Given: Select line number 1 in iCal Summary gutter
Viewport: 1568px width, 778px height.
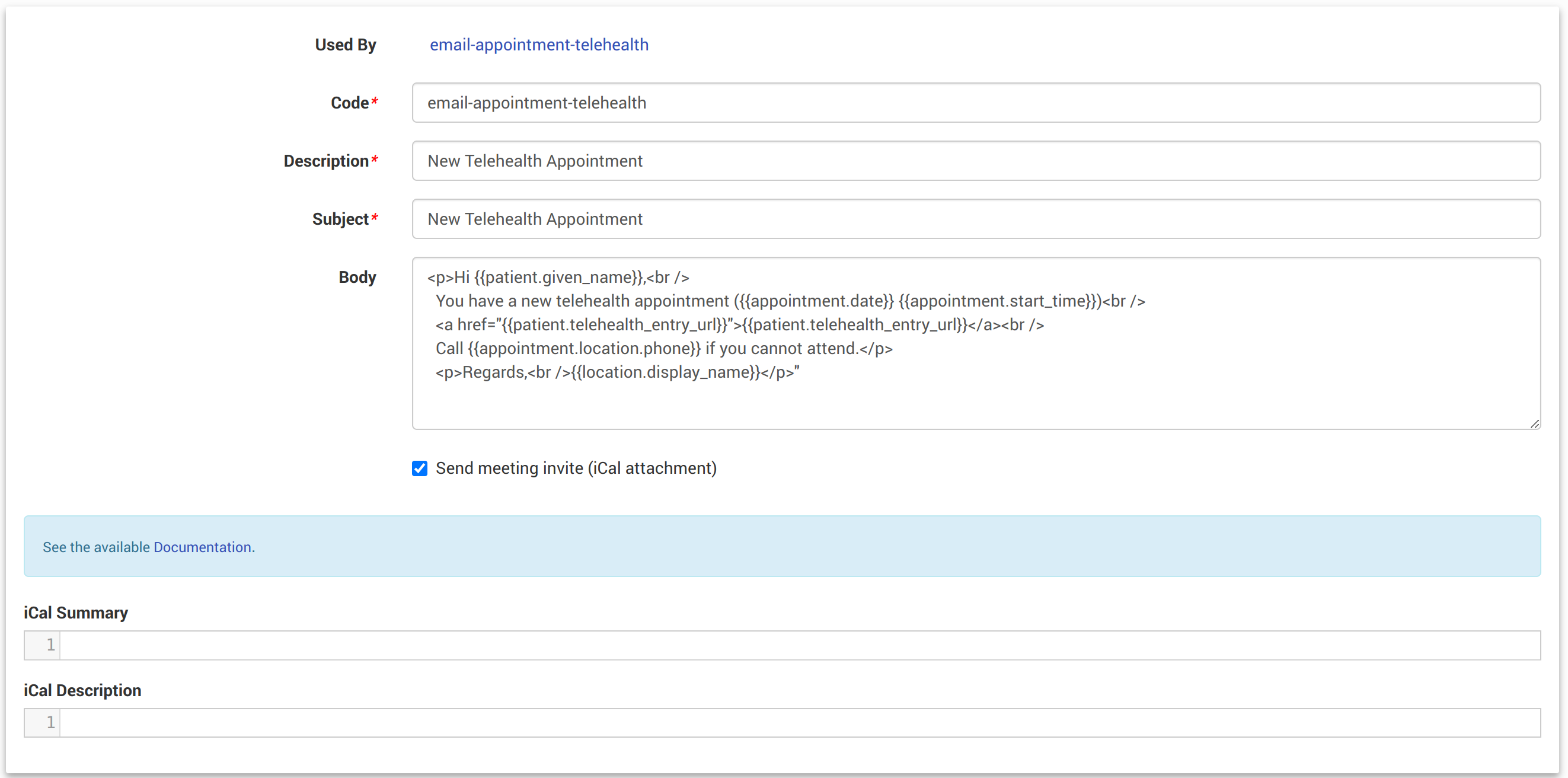Looking at the screenshot, I should click(50, 645).
